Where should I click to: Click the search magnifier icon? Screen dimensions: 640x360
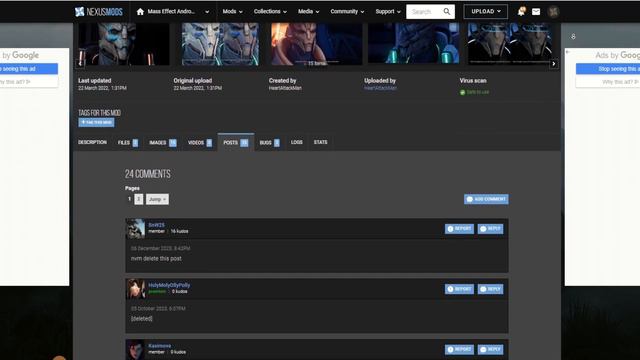coord(447,12)
